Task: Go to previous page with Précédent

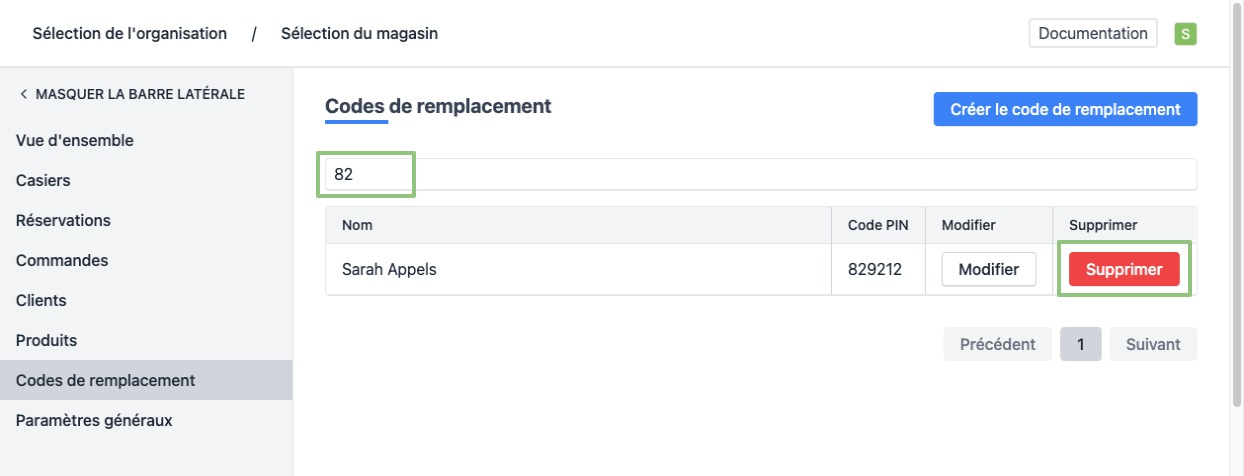Action: tap(997, 344)
